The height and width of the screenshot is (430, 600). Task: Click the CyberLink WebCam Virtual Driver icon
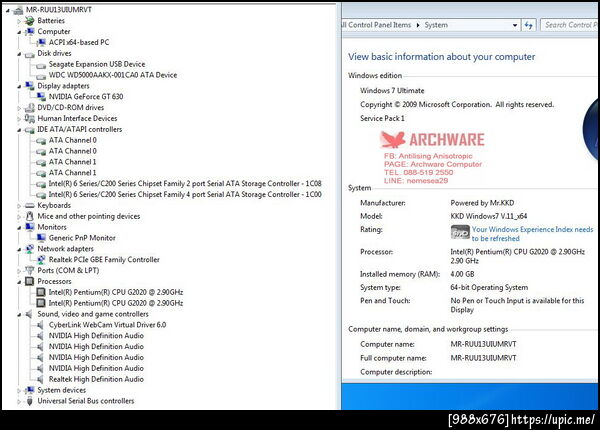point(40,325)
